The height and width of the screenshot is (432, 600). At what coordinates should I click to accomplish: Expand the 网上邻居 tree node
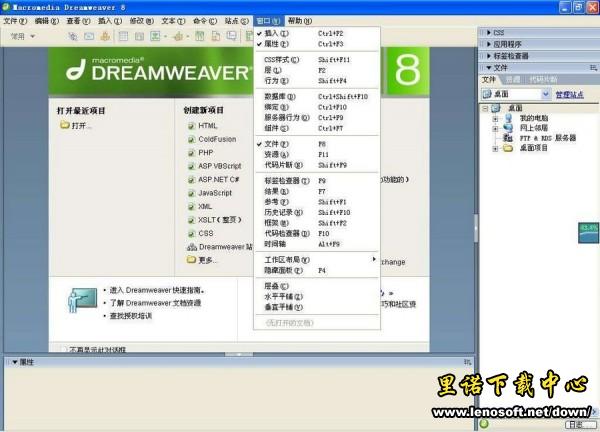pos(495,129)
